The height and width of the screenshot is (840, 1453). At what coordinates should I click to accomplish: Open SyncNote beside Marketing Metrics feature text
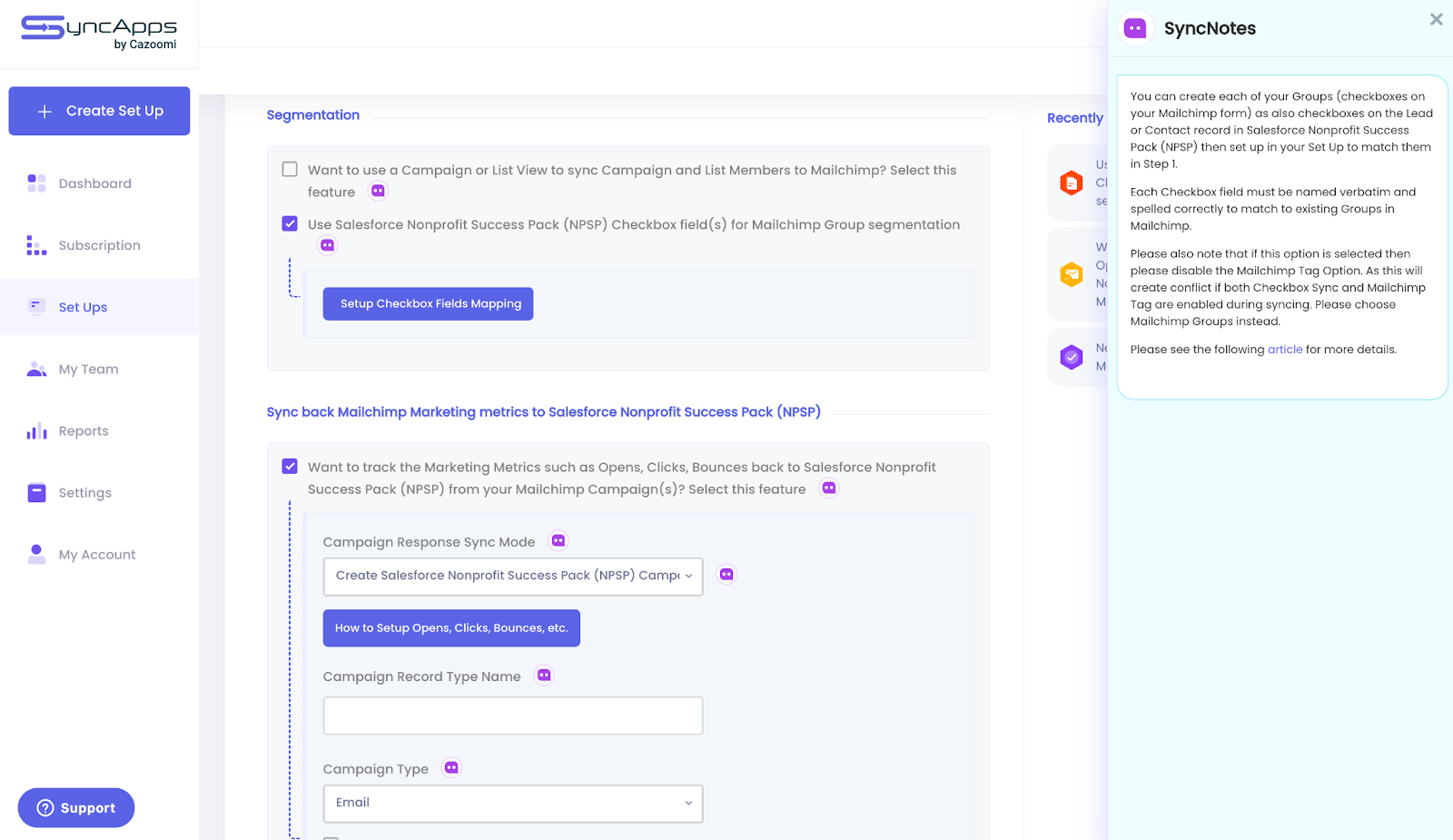[x=829, y=488]
